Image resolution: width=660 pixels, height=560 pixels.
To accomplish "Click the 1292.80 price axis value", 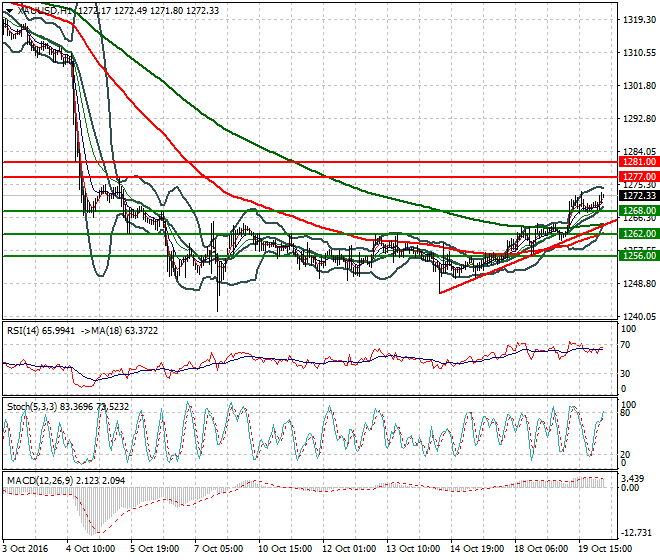I will pos(639,119).
